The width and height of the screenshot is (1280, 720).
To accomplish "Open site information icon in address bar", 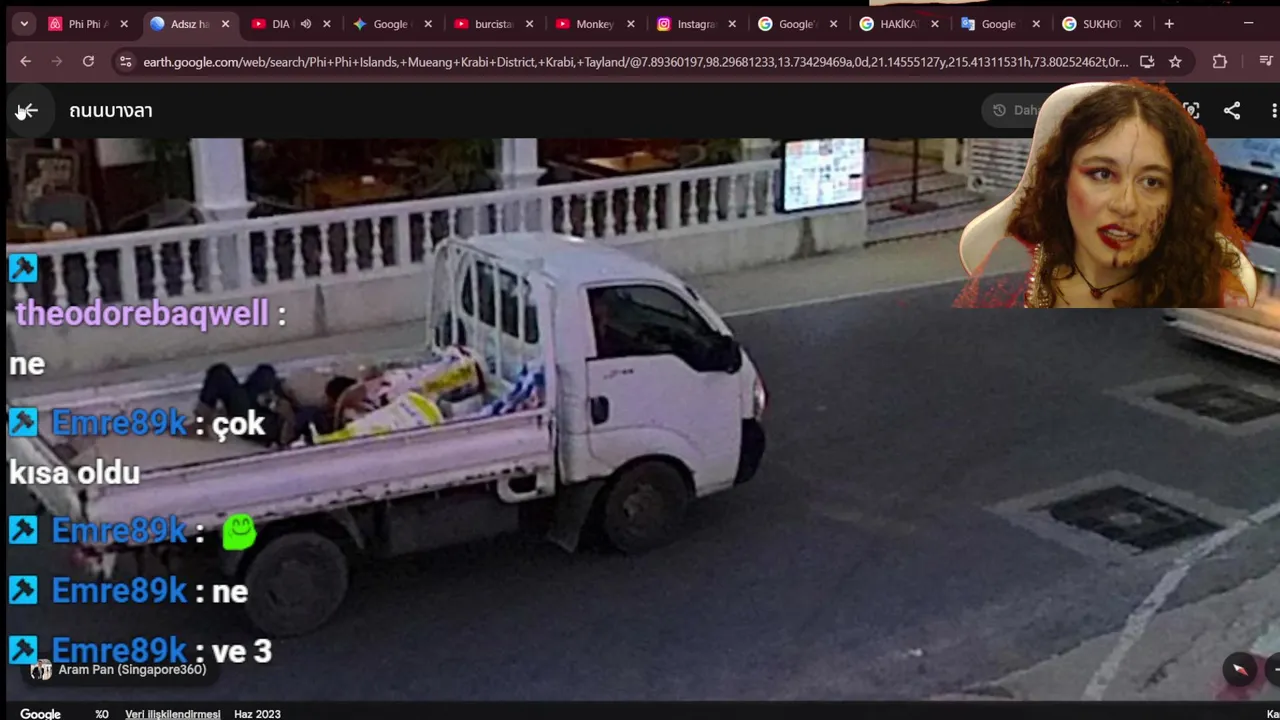I will pos(125,62).
